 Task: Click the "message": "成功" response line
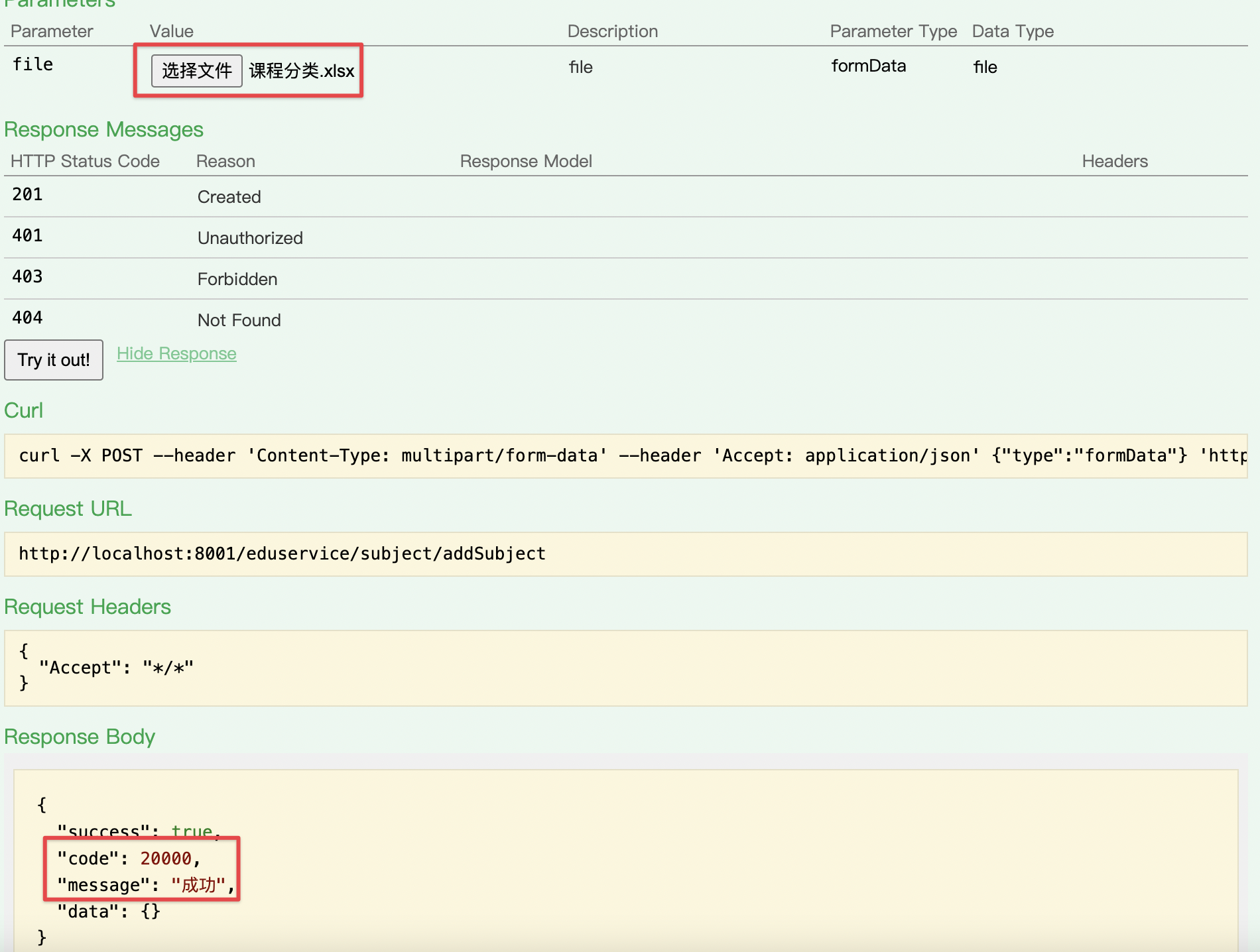point(146,885)
